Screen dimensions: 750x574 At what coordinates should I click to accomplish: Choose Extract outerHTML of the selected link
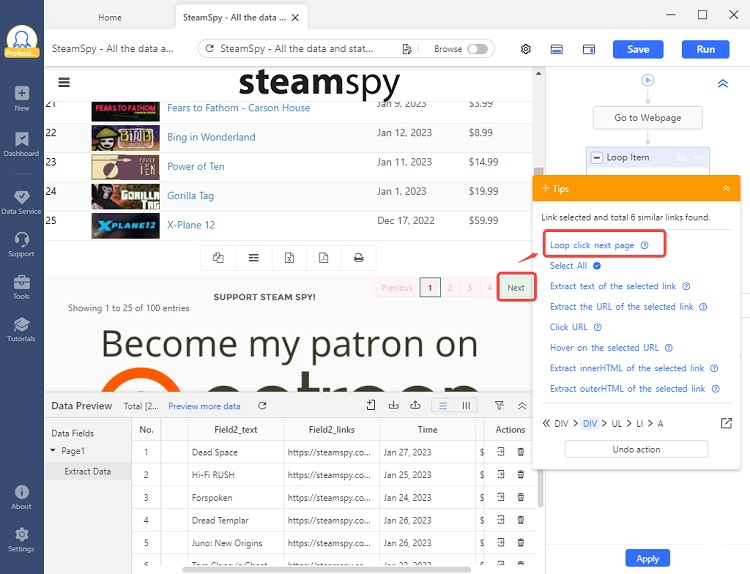point(627,389)
